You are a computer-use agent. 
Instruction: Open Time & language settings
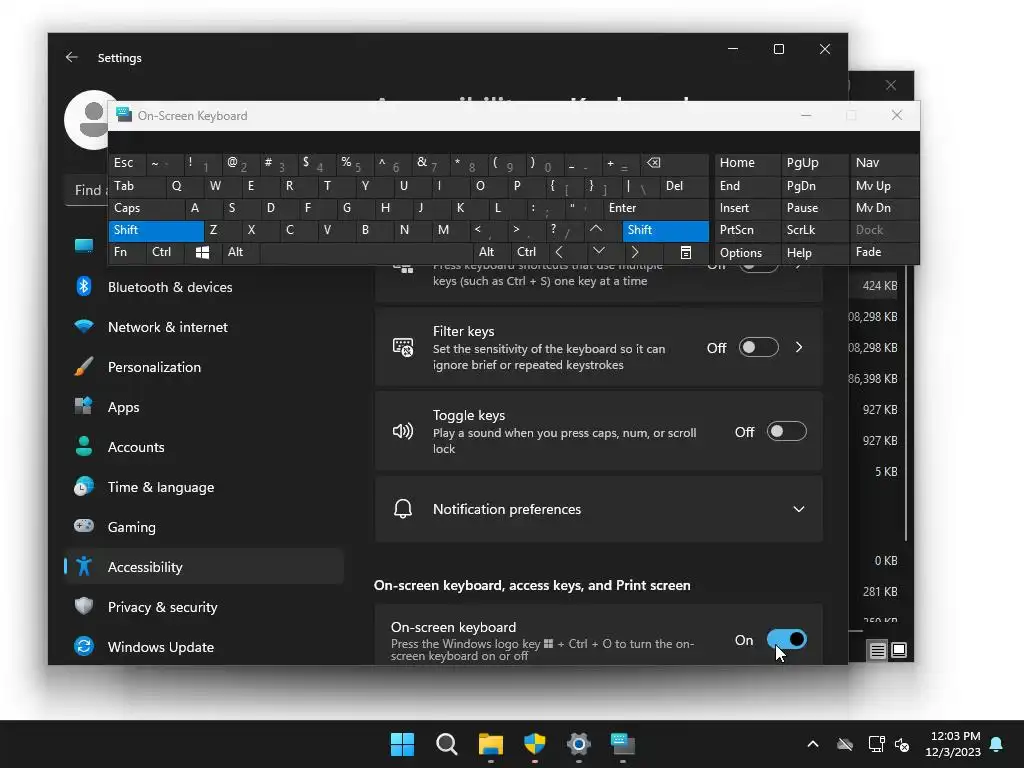point(204,487)
